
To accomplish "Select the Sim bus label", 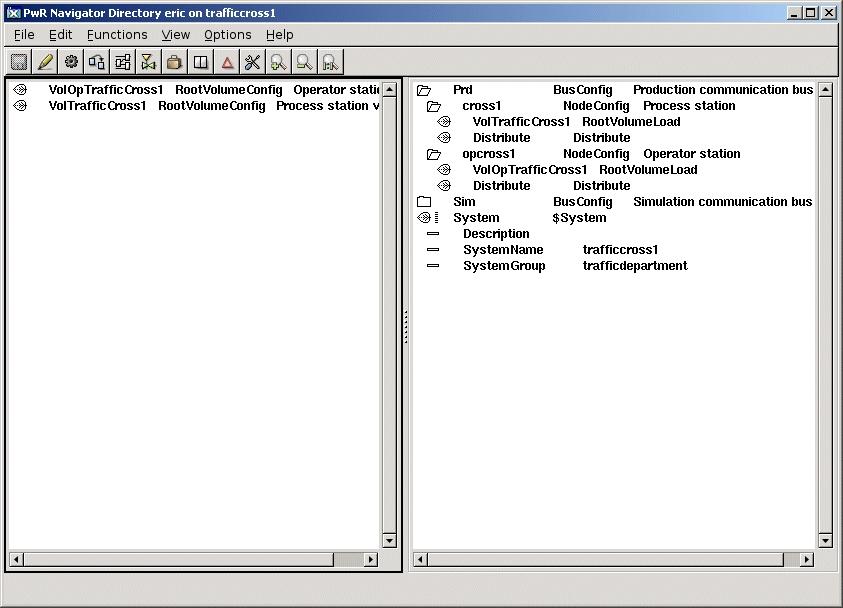I will click(x=464, y=202).
